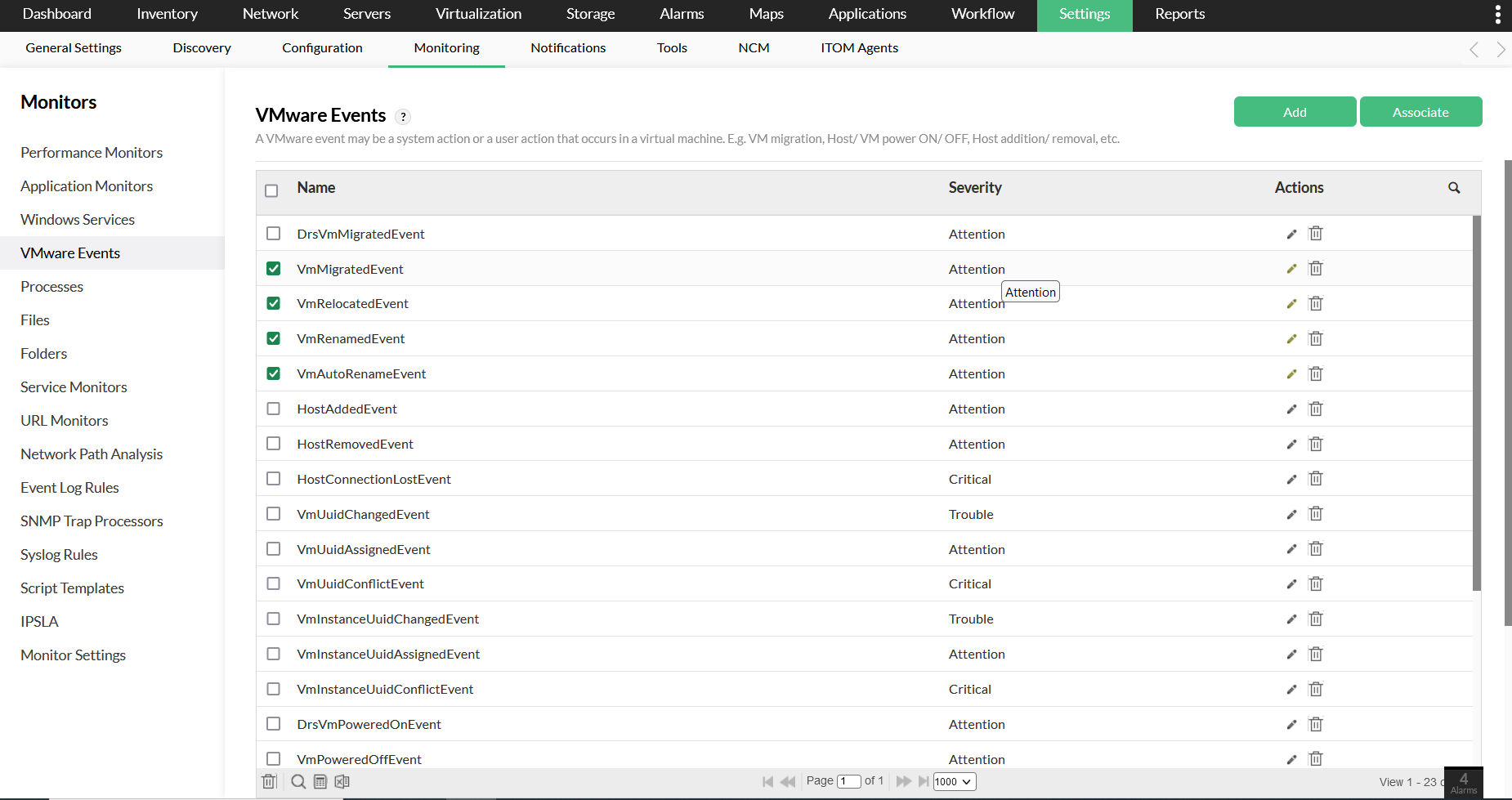The image size is (1512, 800).
Task: Open the column chooser icon in footer
Action: tap(320, 782)
